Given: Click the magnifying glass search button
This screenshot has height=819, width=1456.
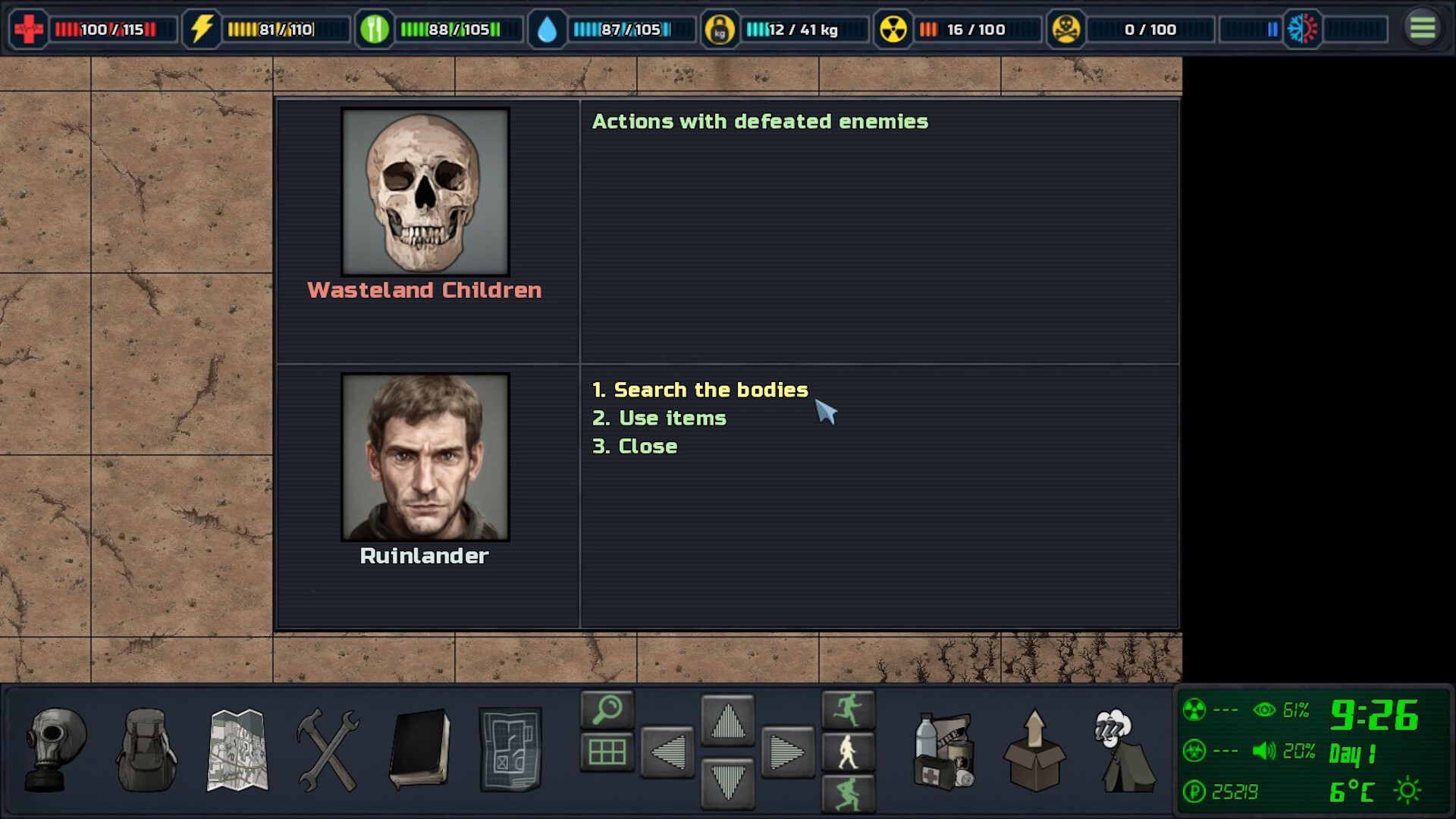Looking at the screenshot, I should pyautogui.click(x=607, y=711).
